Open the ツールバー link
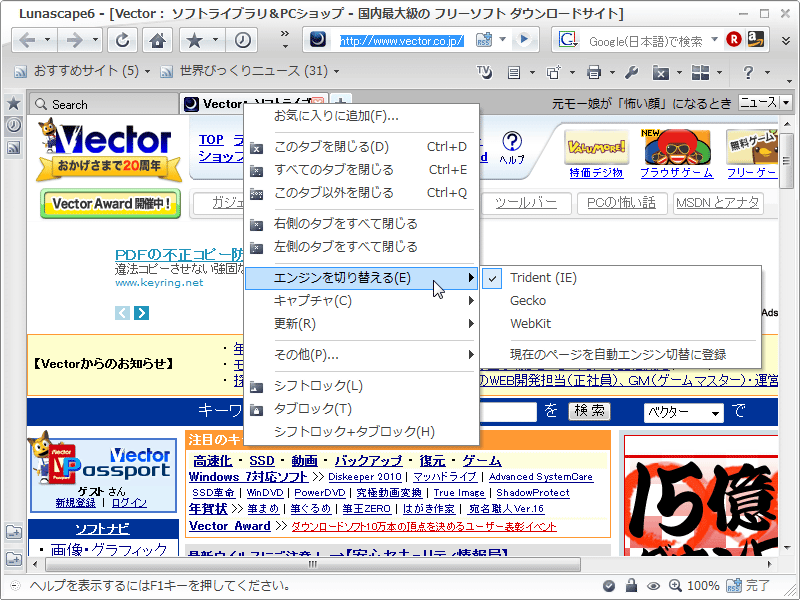Screen dimensions: 800x600 pos(526,203)
